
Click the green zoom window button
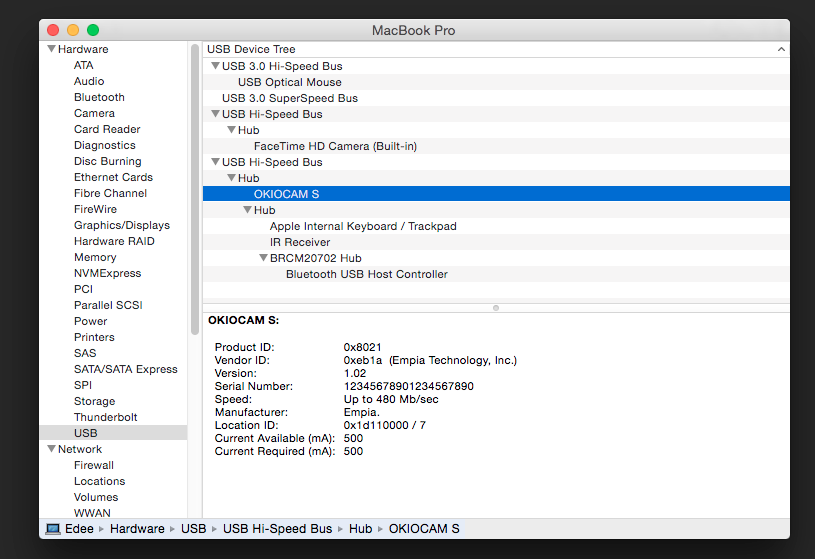click(93, 30)
